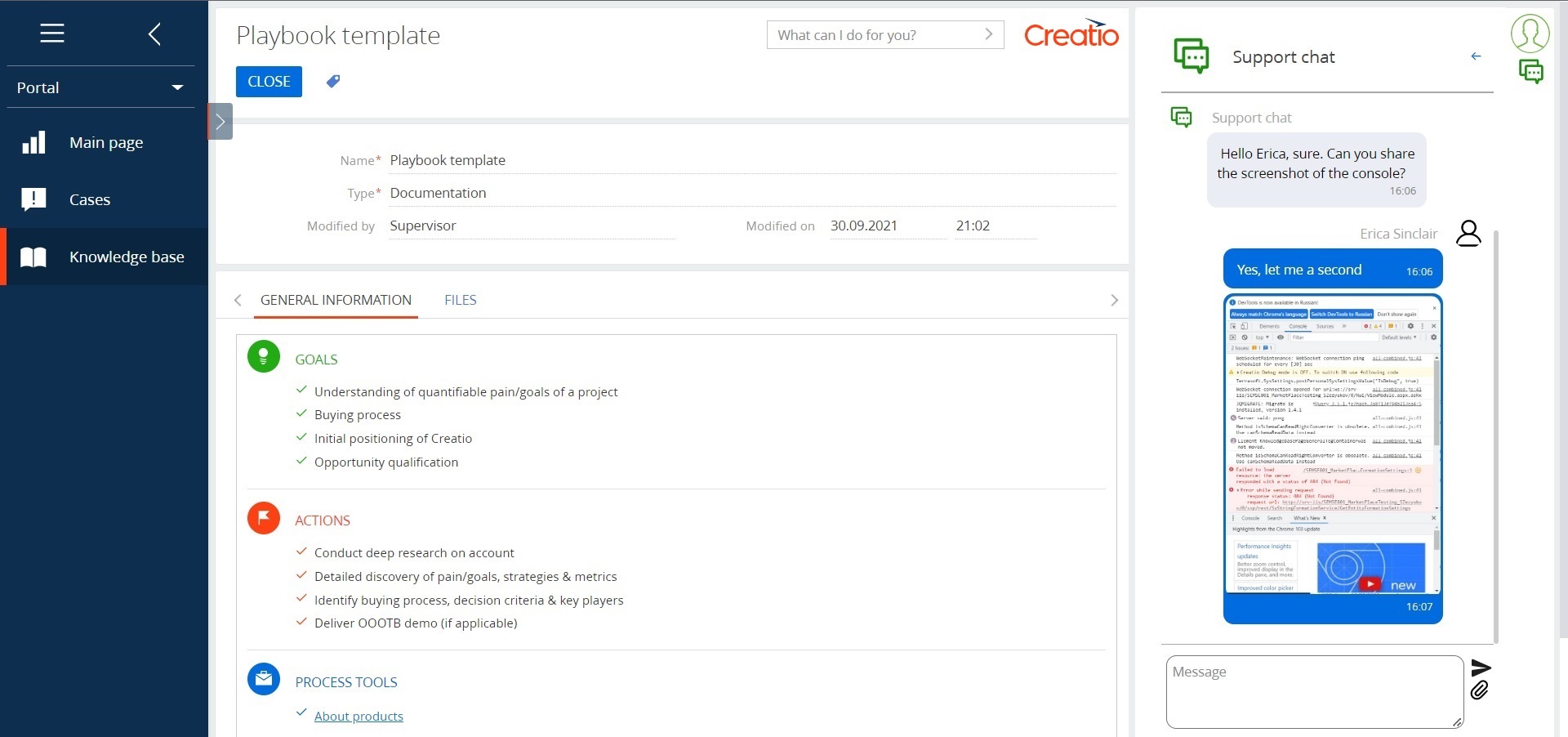
Task: Switch to the FILES tab
Action: [460, 300]
